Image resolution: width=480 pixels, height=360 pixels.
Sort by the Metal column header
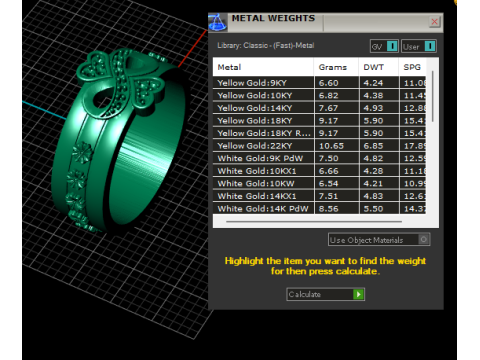point(263,67)
